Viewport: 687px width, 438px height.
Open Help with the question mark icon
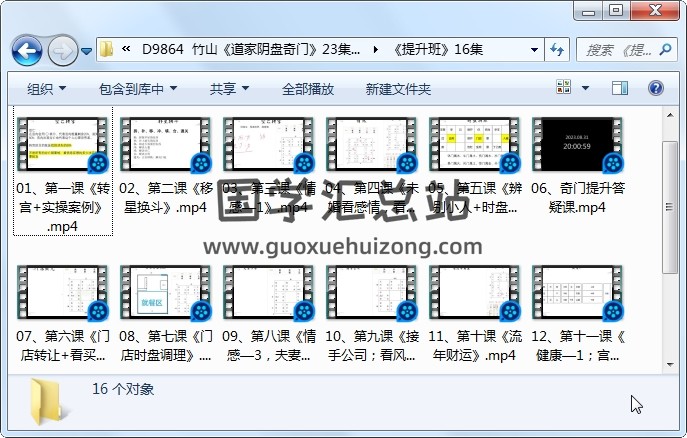pos(655,88)
